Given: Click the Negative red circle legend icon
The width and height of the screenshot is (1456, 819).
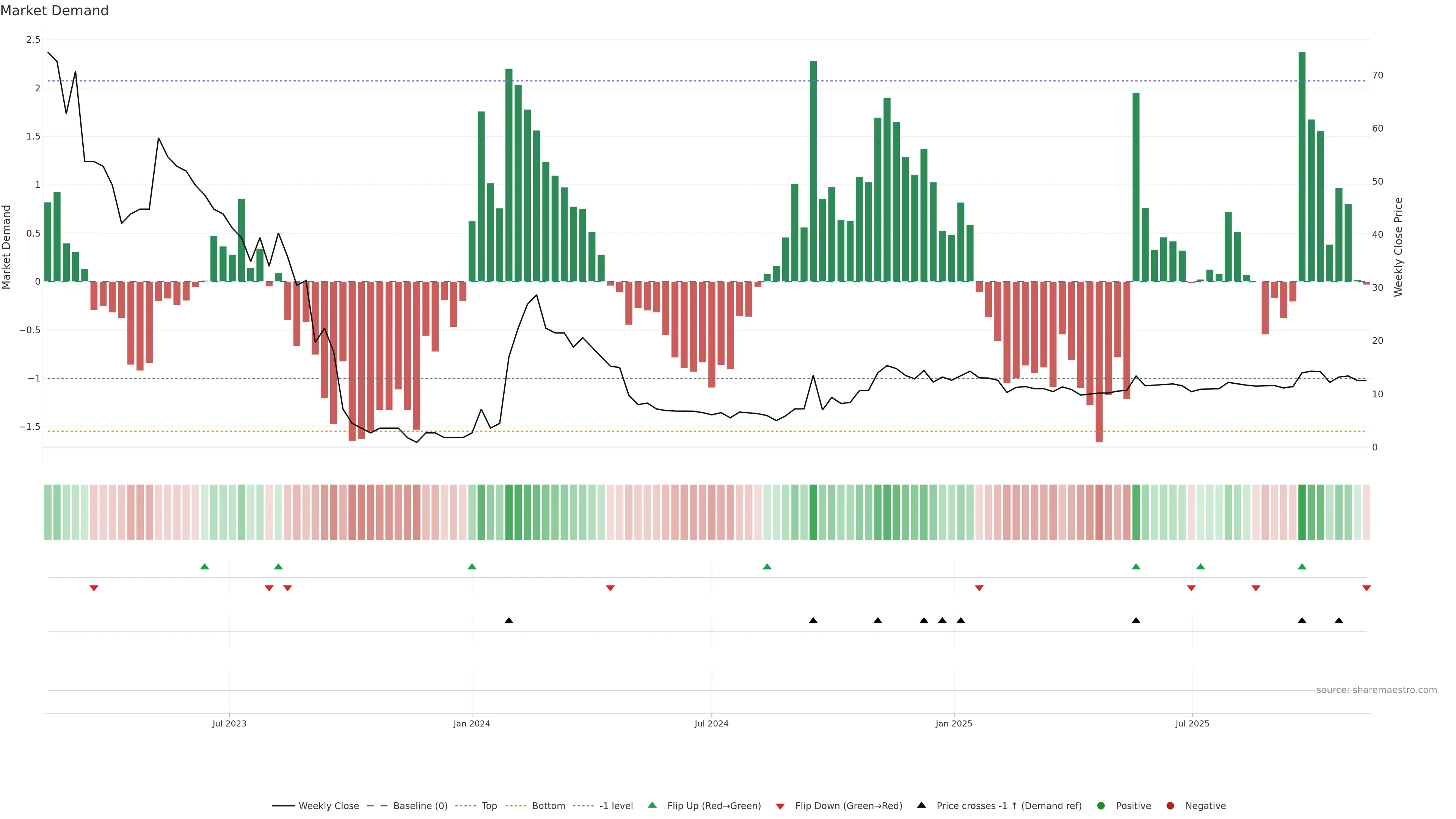Looking at the screenshot, I should point(1170,806).
